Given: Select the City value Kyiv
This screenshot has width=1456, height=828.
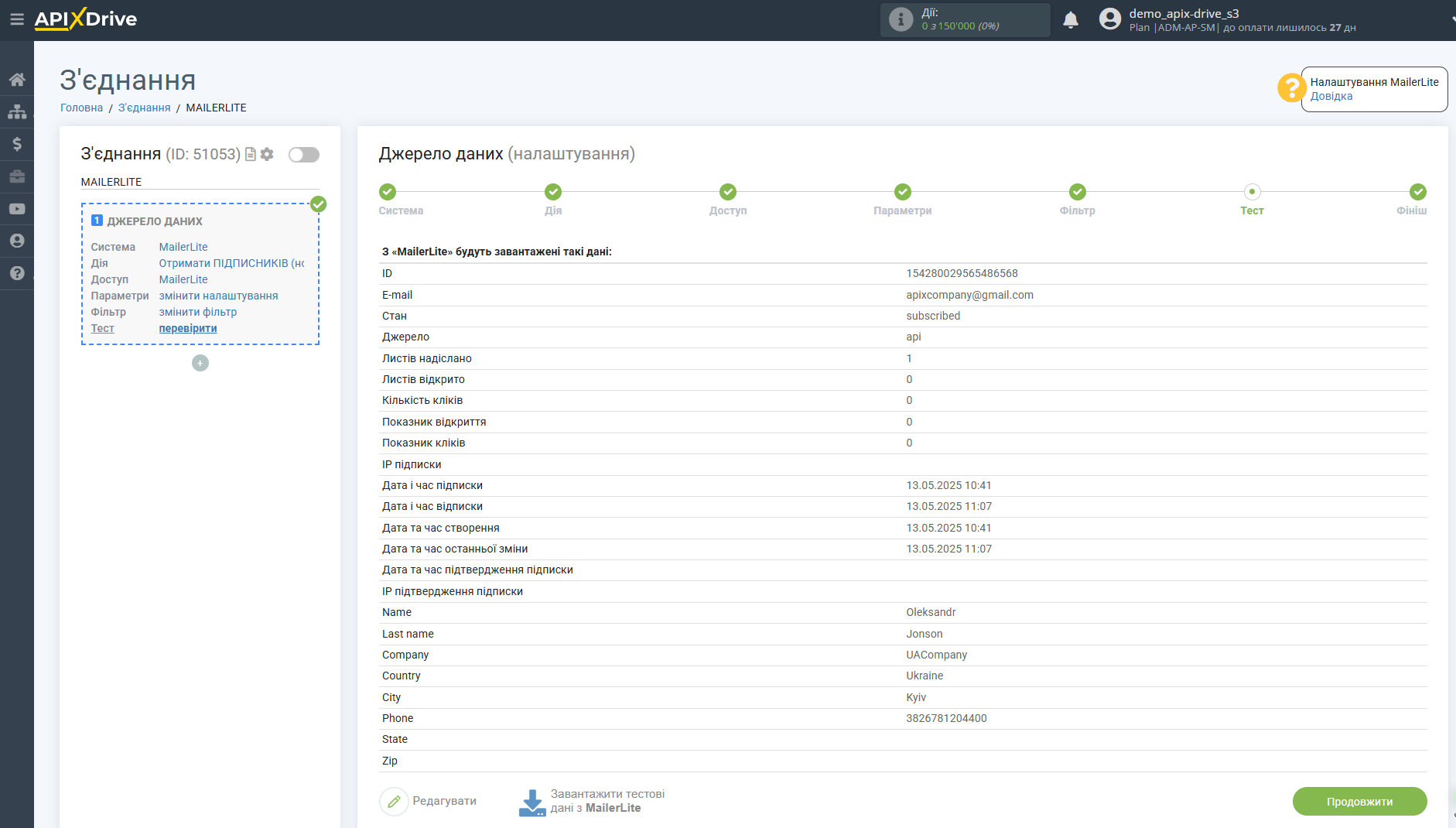Looking at the screenshot, I should (x=916, y=697).
